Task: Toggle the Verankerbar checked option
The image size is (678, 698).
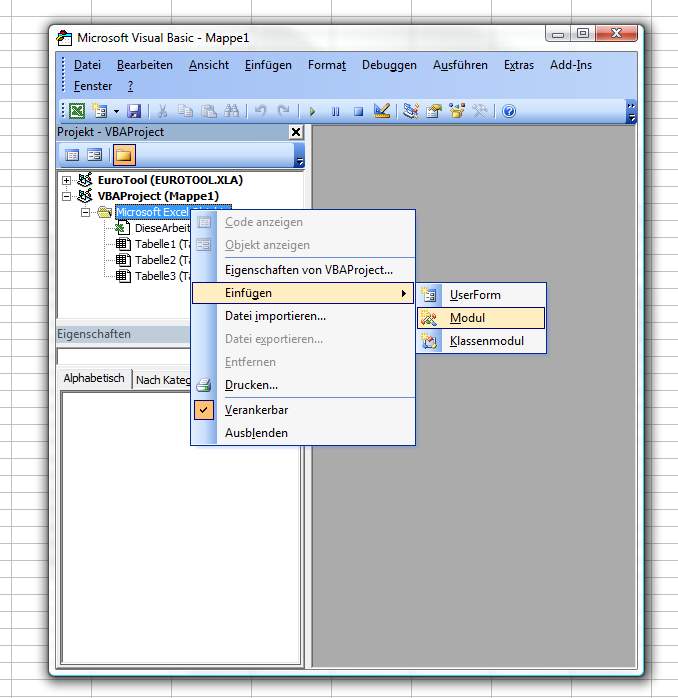Action: point(303,410)
